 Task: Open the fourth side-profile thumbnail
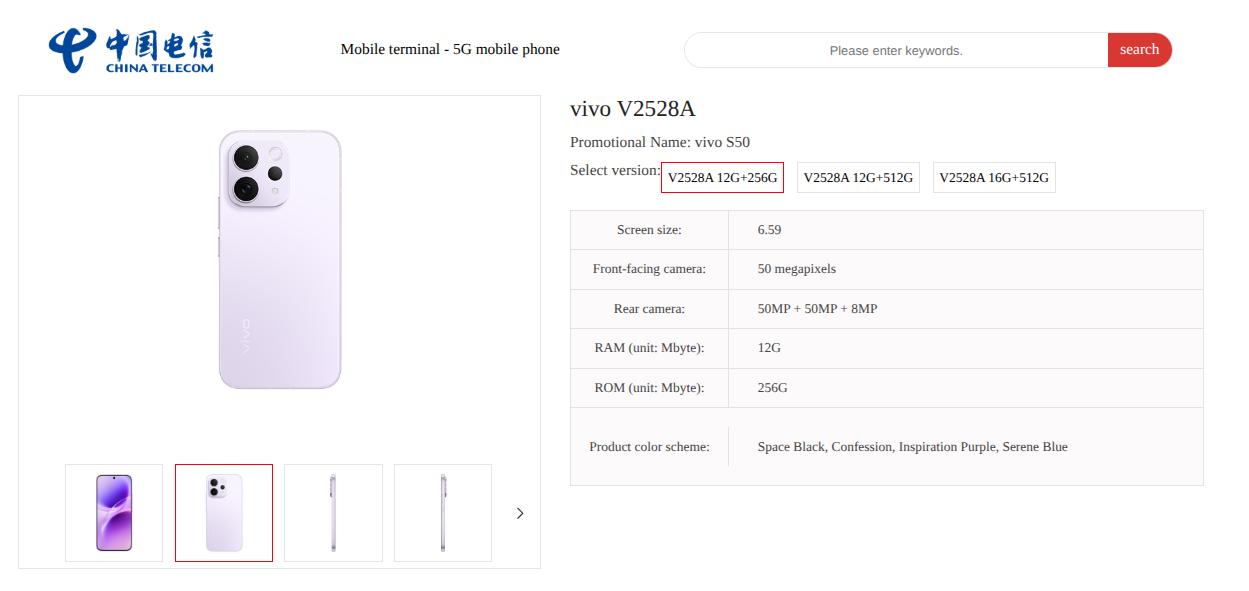click(x=443, y=513)
